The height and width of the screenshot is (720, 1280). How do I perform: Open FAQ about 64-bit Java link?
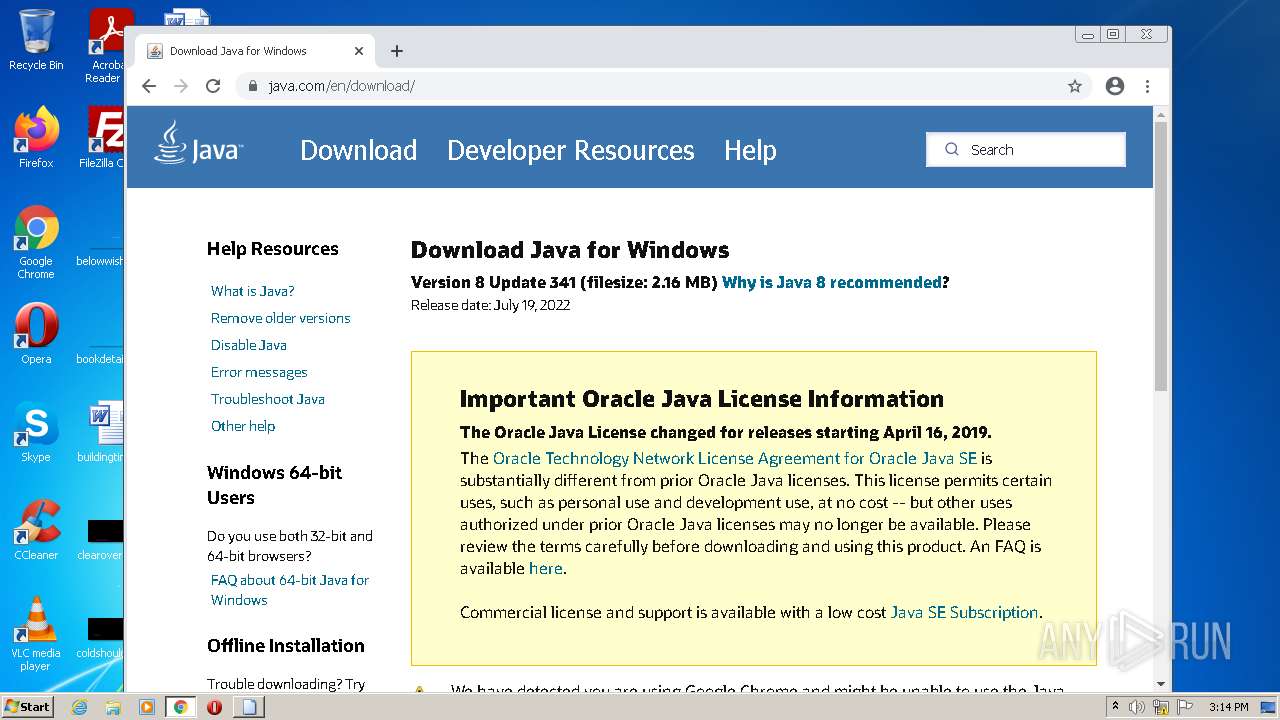coord(290,590)
